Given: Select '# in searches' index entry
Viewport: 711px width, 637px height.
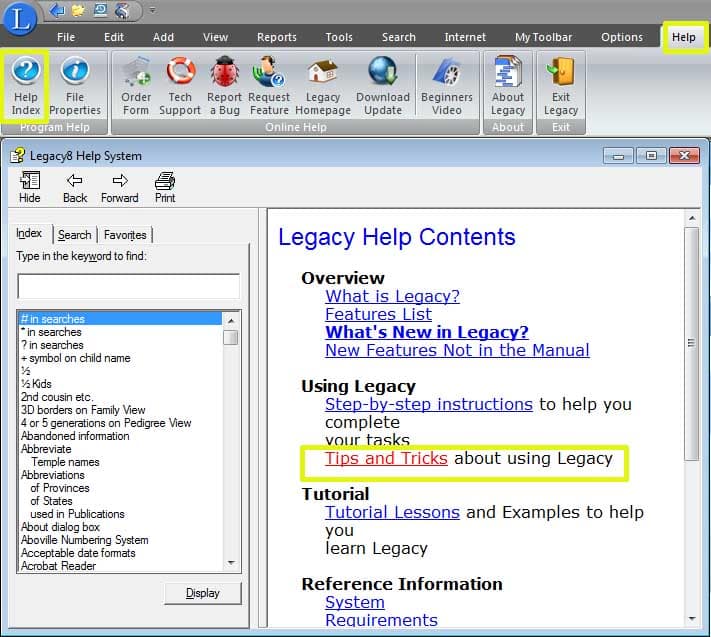Looking at the screenshot, I should [120, 319].
